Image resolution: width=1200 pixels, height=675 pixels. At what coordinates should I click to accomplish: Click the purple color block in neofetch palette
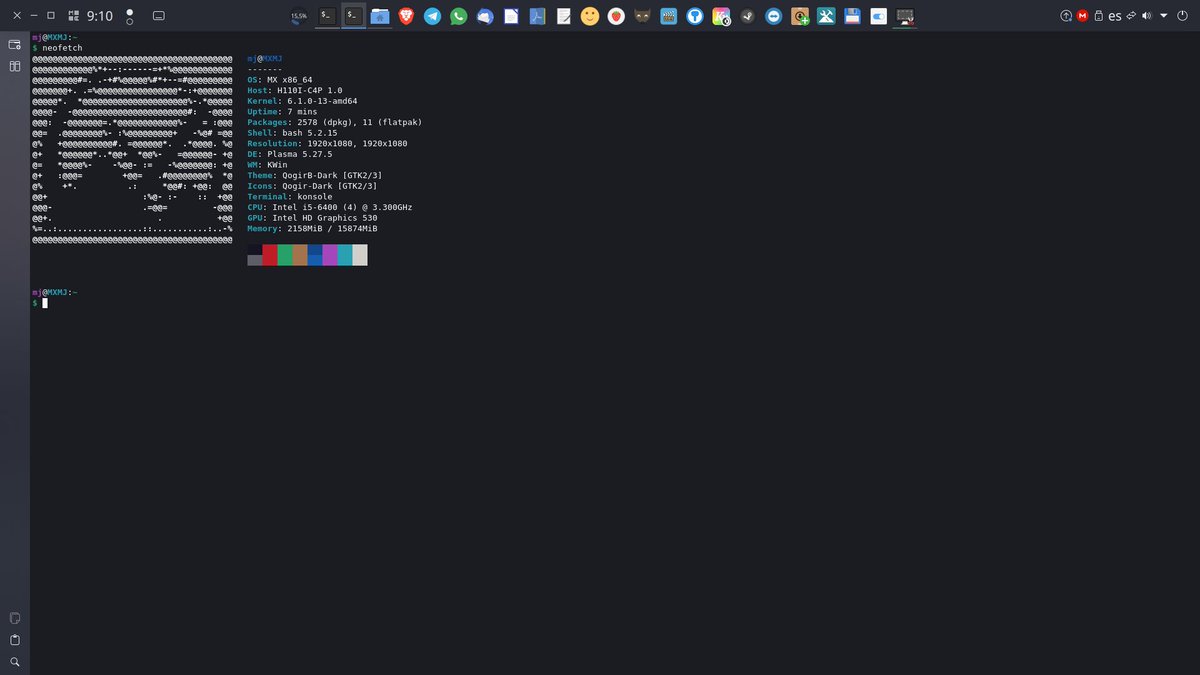point(330,255)
